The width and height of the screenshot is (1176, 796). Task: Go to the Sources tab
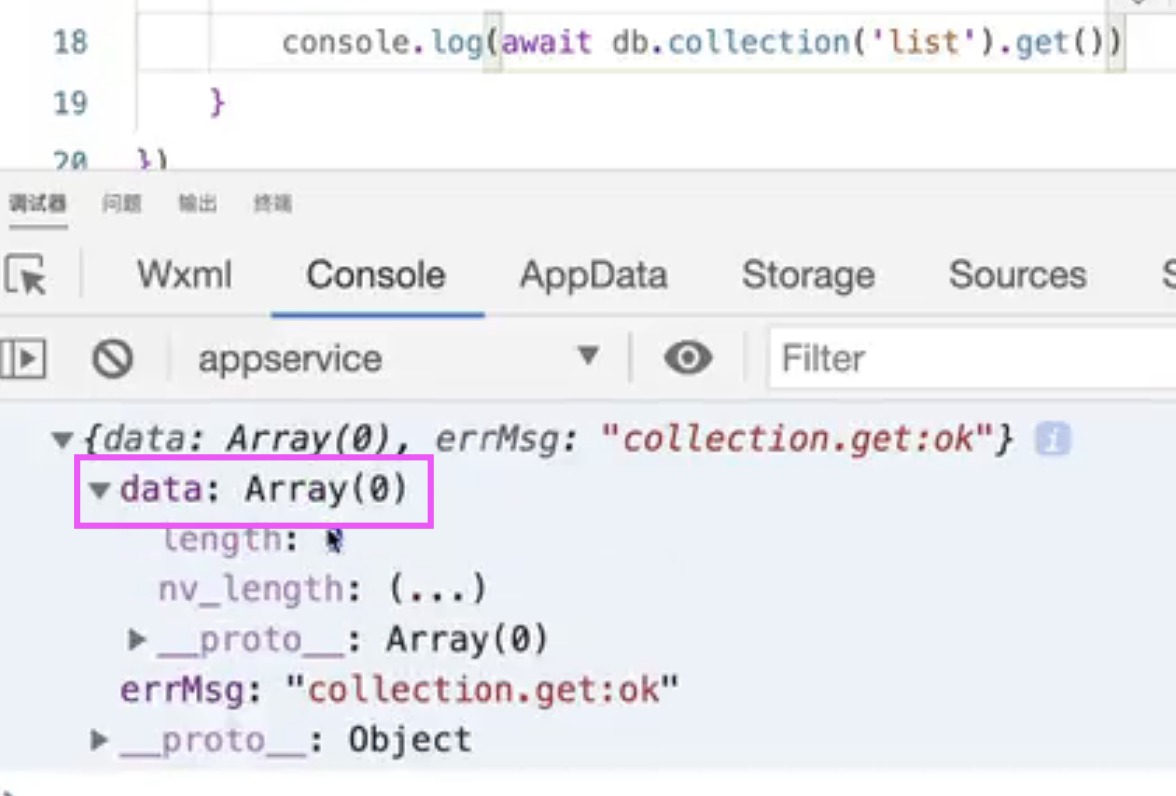(x=1017, y=275)
